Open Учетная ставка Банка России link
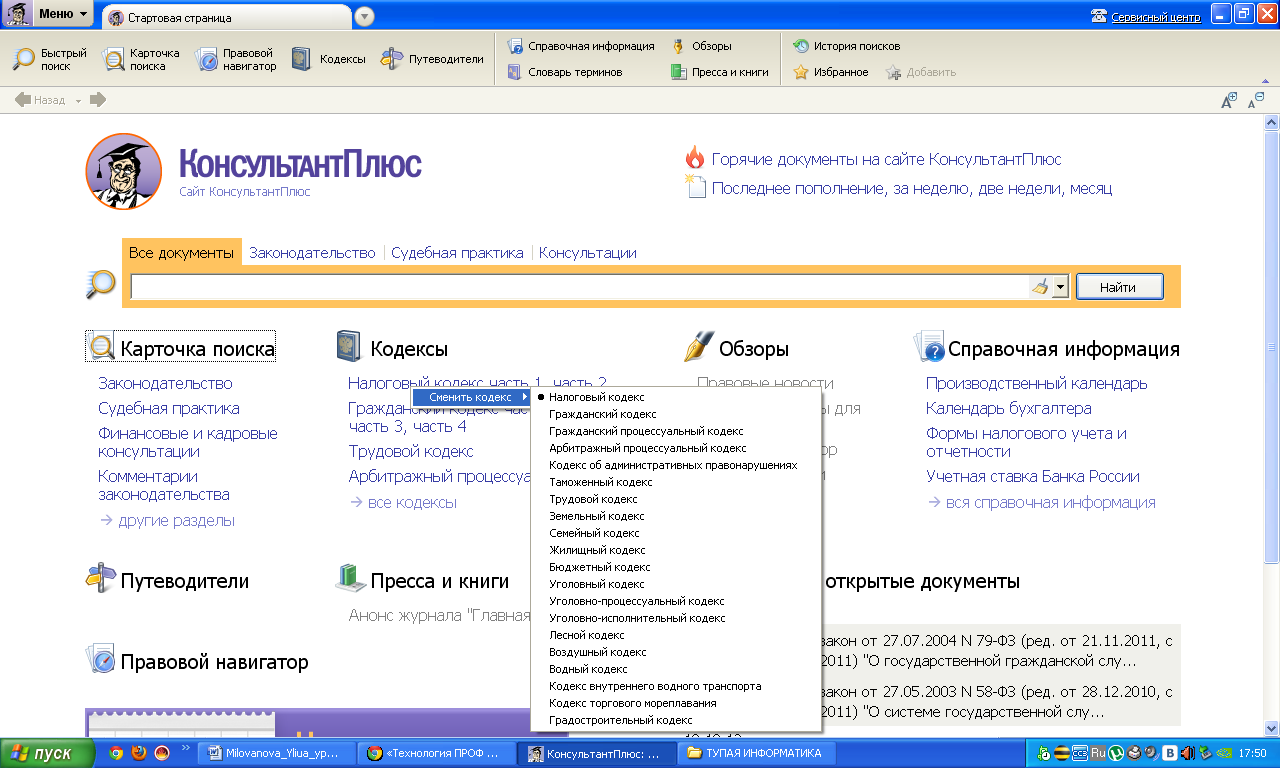The height and width of the screenshot is (768, 1280). click(x=1032, y=476)
